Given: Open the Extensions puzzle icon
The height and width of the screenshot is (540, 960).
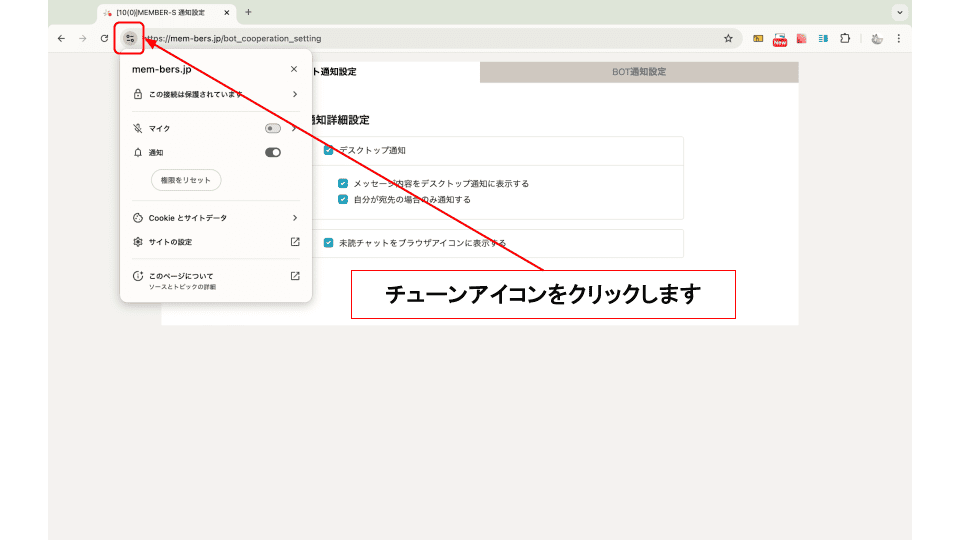Looking at the screenshot, I should [845, 38].
